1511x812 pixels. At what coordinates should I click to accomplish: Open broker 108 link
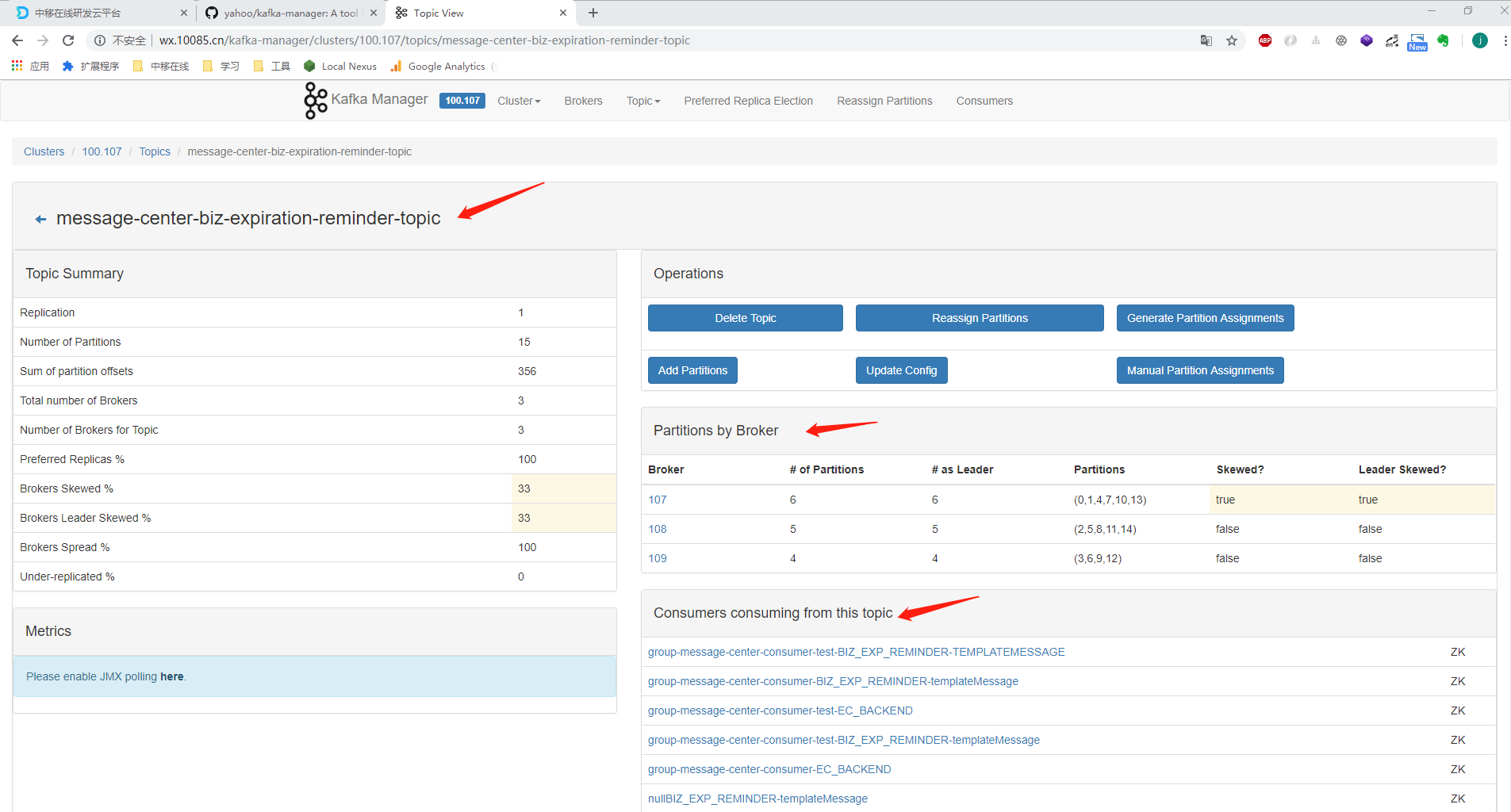click(x=658, y=529)
